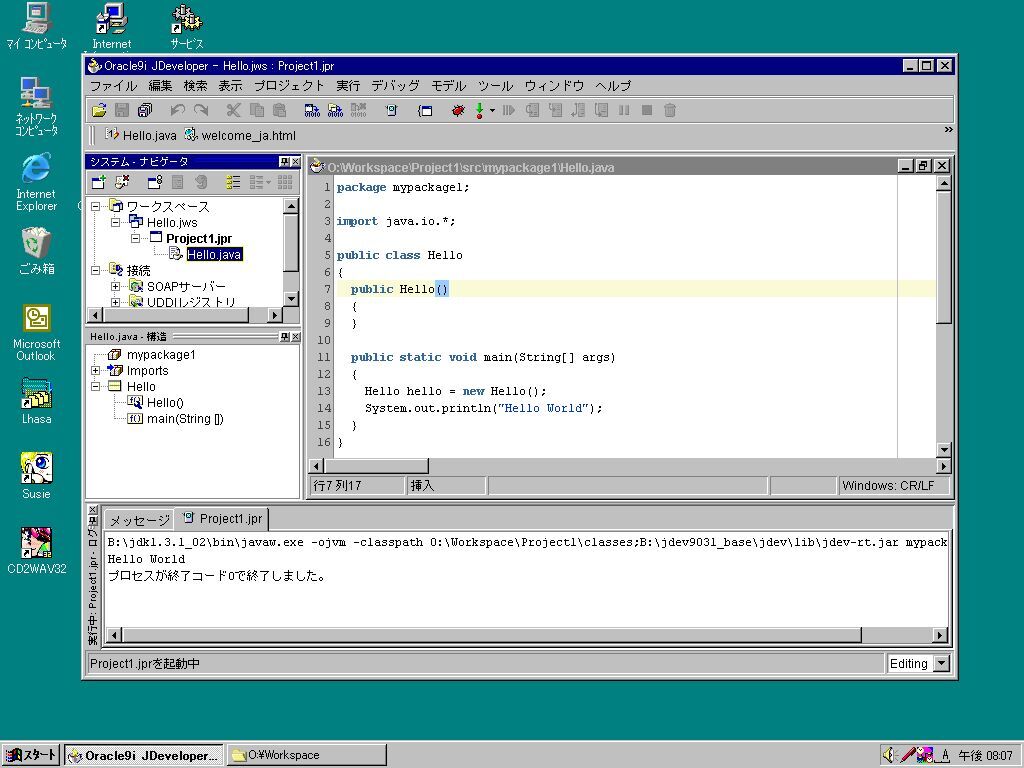Click the 行7 列17 status field
The image size is (1024, 768).
357,485
